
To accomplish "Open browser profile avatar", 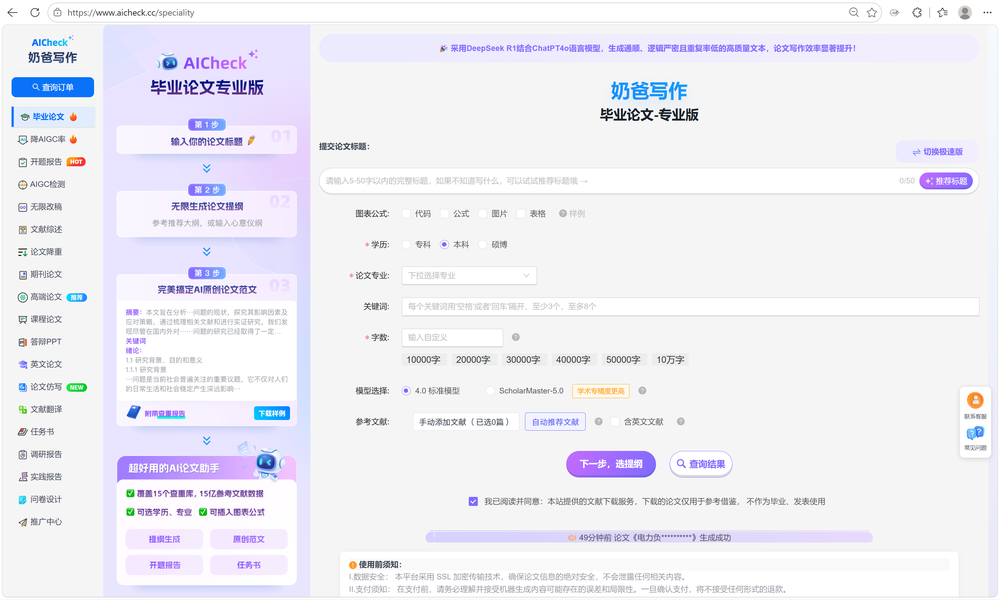I will coord(965,12).
